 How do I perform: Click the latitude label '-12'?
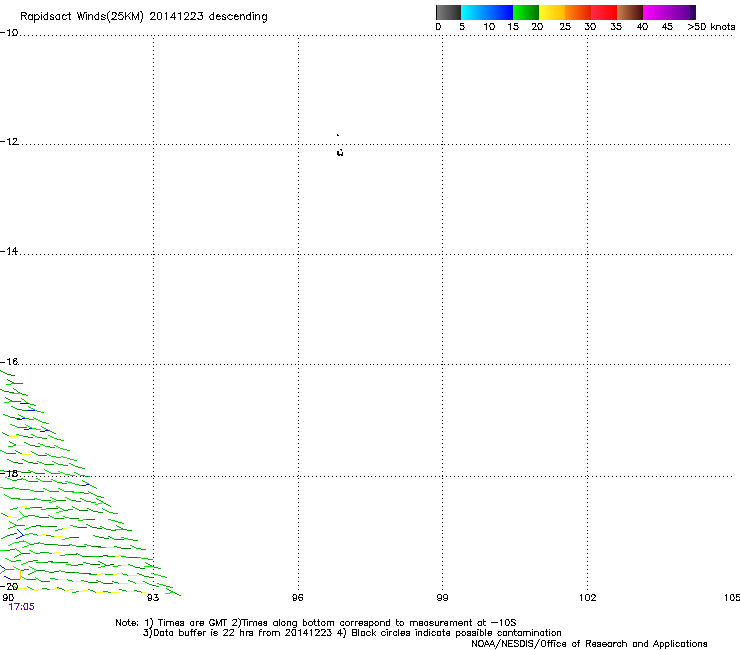tap(9, 142)
